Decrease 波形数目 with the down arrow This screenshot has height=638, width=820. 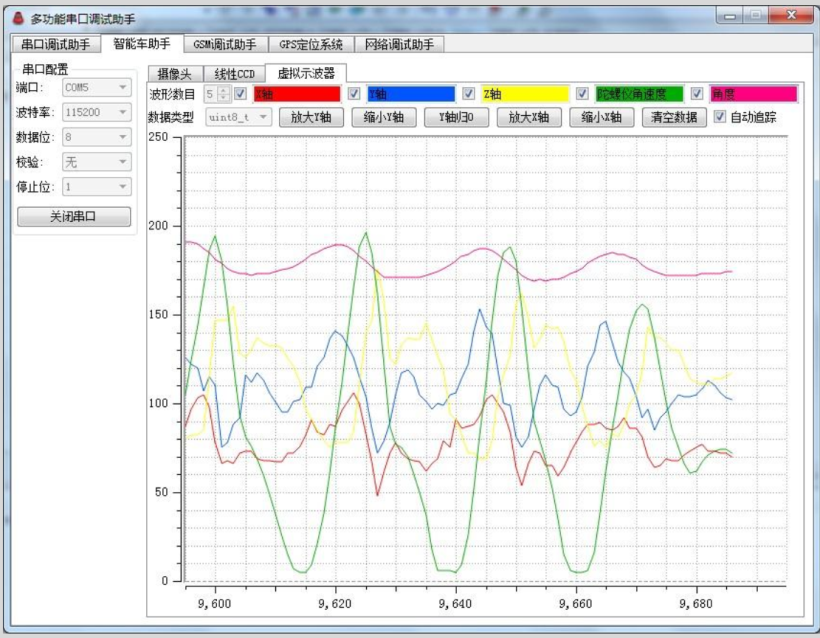click(x=224, y=98)
